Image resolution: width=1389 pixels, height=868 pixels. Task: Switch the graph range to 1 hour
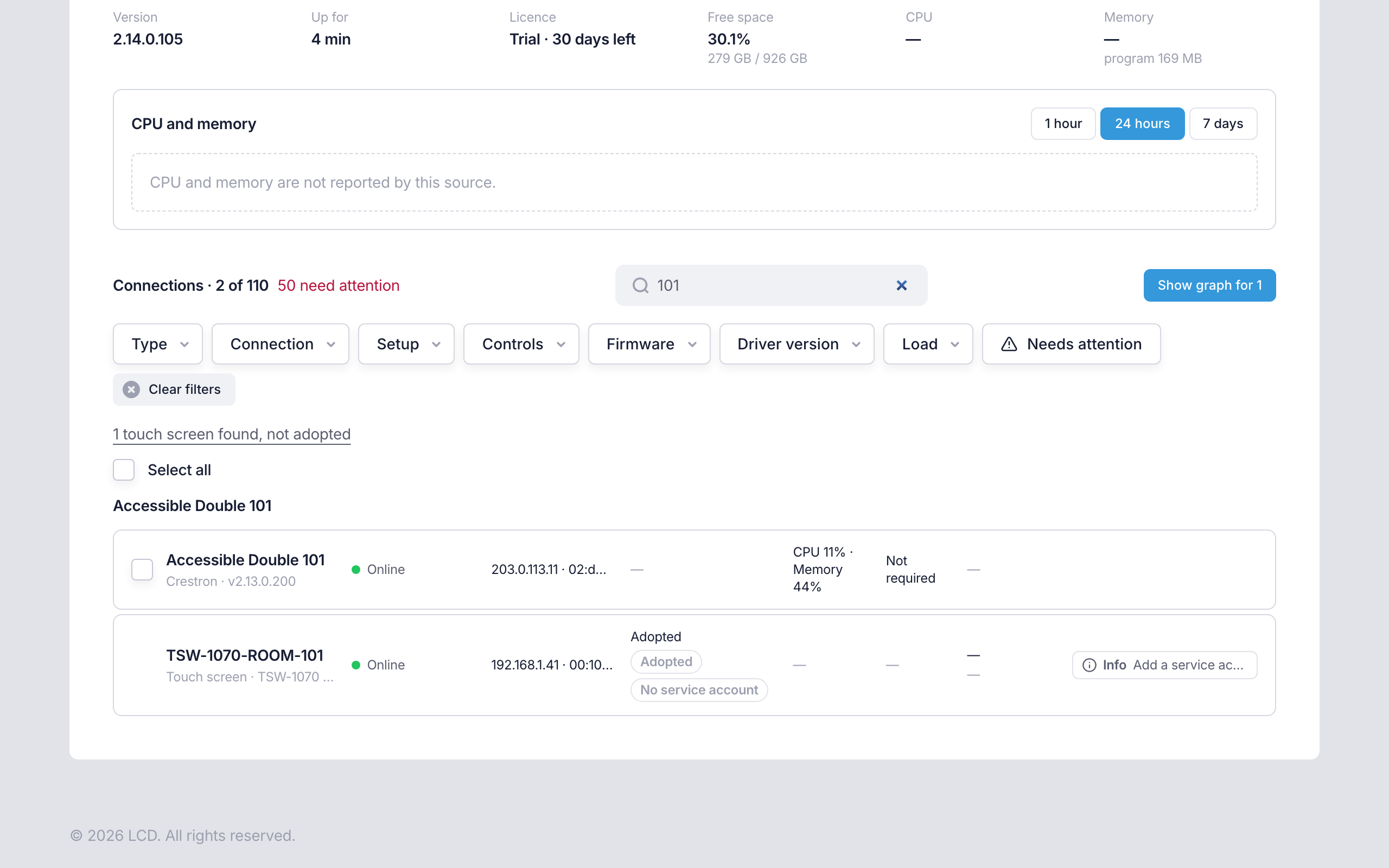(x=1063, y=124)
